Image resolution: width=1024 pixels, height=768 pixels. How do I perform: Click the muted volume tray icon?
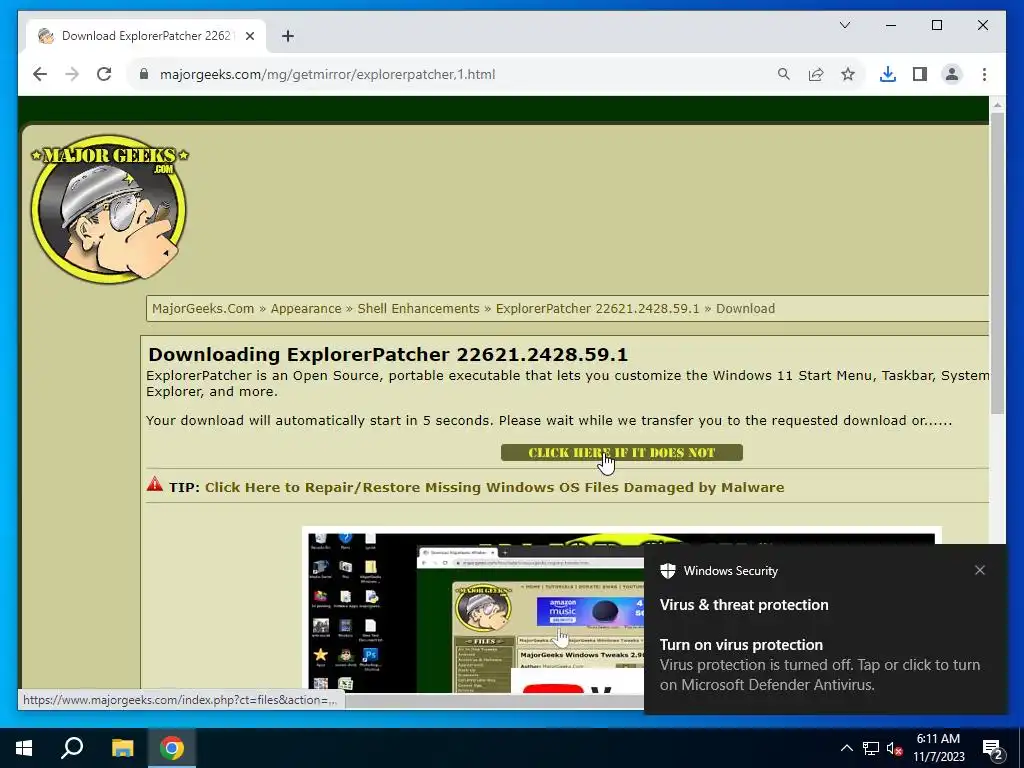895,748
